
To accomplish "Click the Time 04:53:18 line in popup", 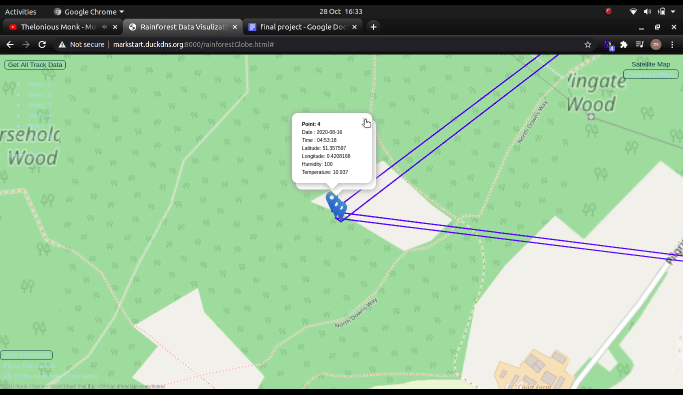I will 319,140.
